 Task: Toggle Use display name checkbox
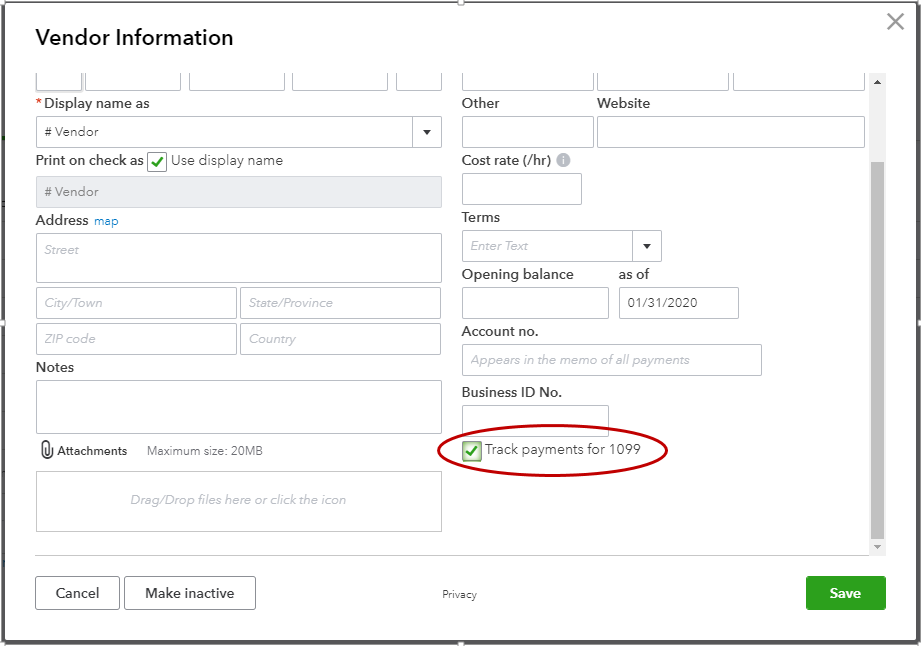[x=157, y=162]
